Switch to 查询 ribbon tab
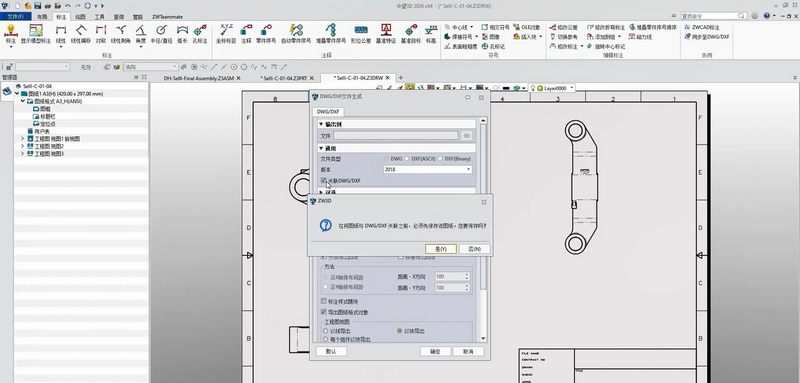The height and width of the screenshot is (383, 800). [x=119, y=17]
